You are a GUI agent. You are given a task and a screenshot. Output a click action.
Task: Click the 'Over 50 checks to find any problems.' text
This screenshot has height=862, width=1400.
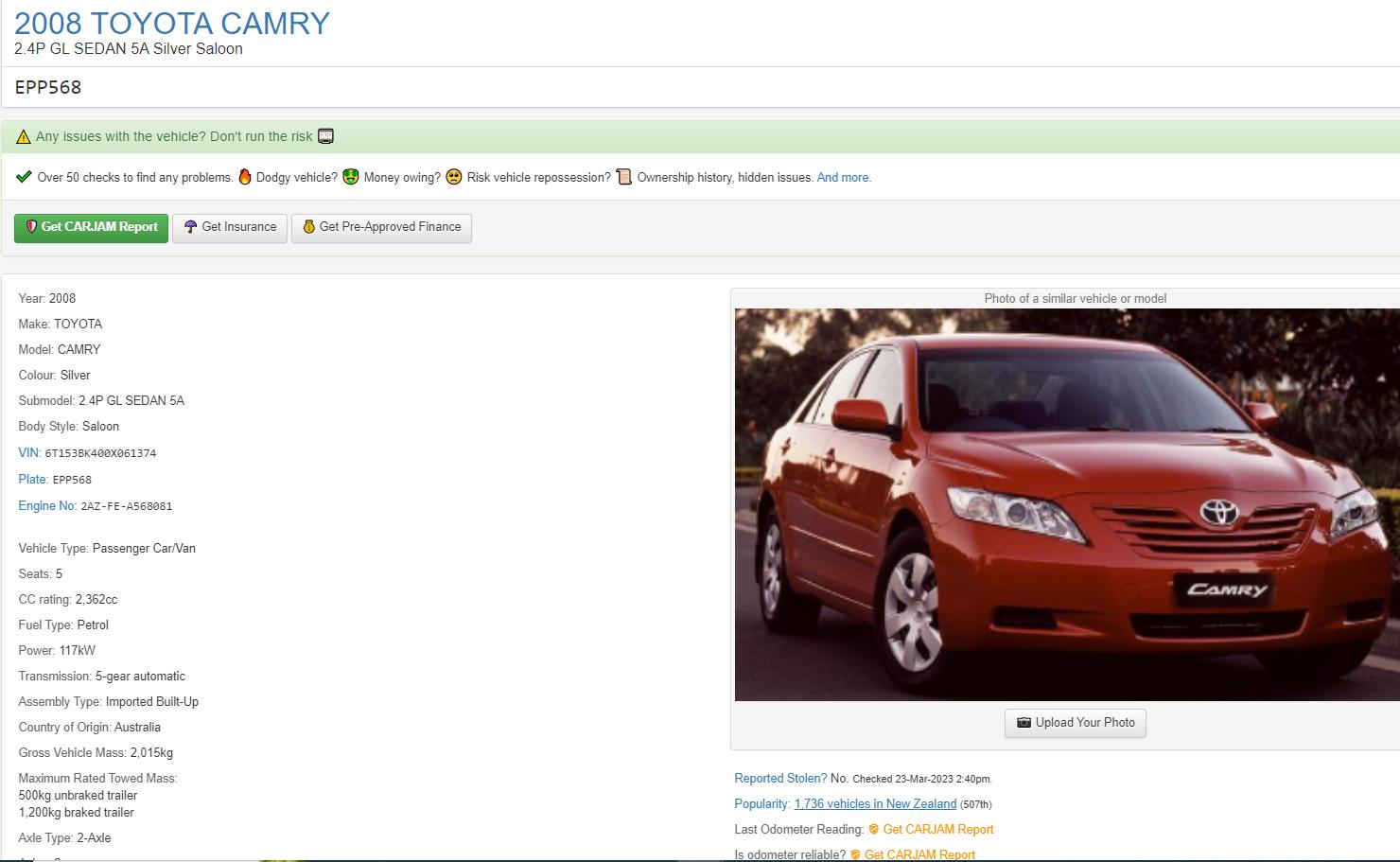(x=135, y=177)
